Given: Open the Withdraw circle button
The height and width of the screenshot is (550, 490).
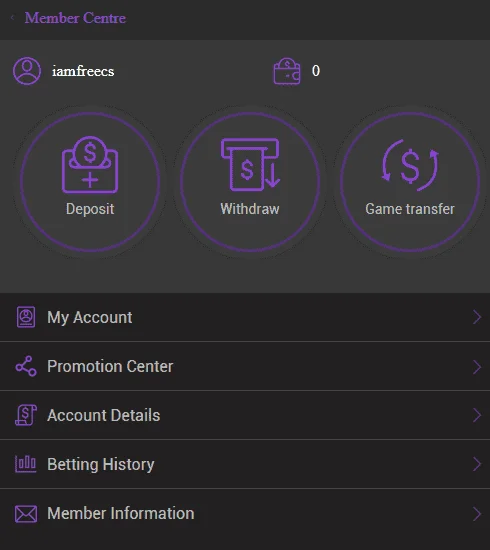Looking at the screenshot, I should [250, 182].
